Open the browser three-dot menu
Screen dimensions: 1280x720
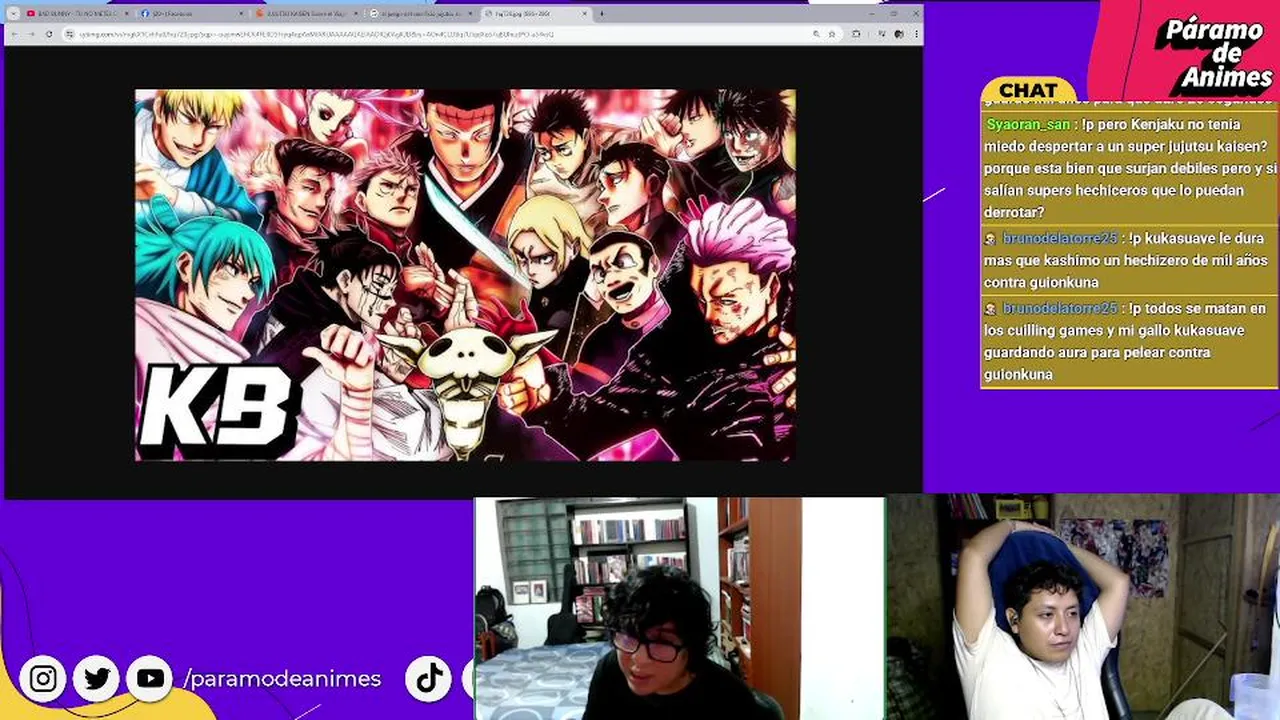[x=915, y=34]
